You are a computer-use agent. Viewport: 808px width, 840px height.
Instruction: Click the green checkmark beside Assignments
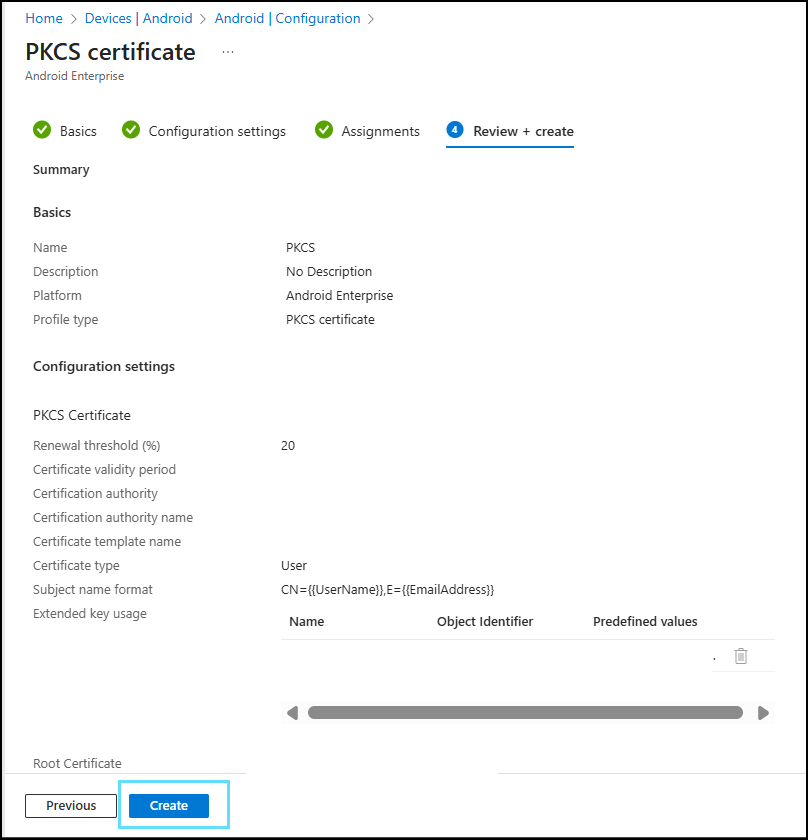324,130
